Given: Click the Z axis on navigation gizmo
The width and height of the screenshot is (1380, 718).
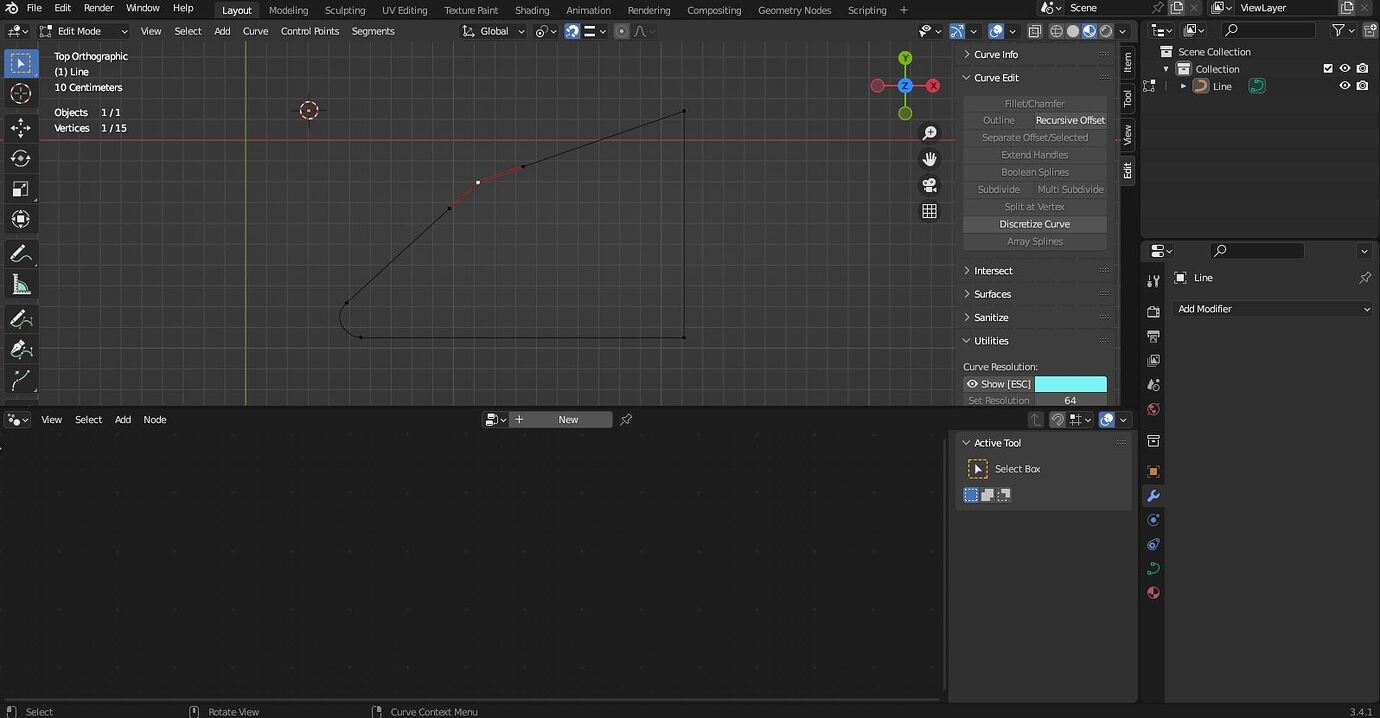Looking at the screenshot, I should pyautogui.click(x=905, y=86).
